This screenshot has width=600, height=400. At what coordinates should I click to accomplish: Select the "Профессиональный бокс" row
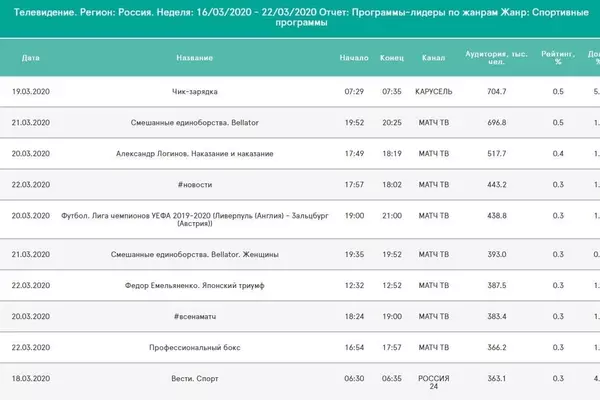tap(193, 347)
